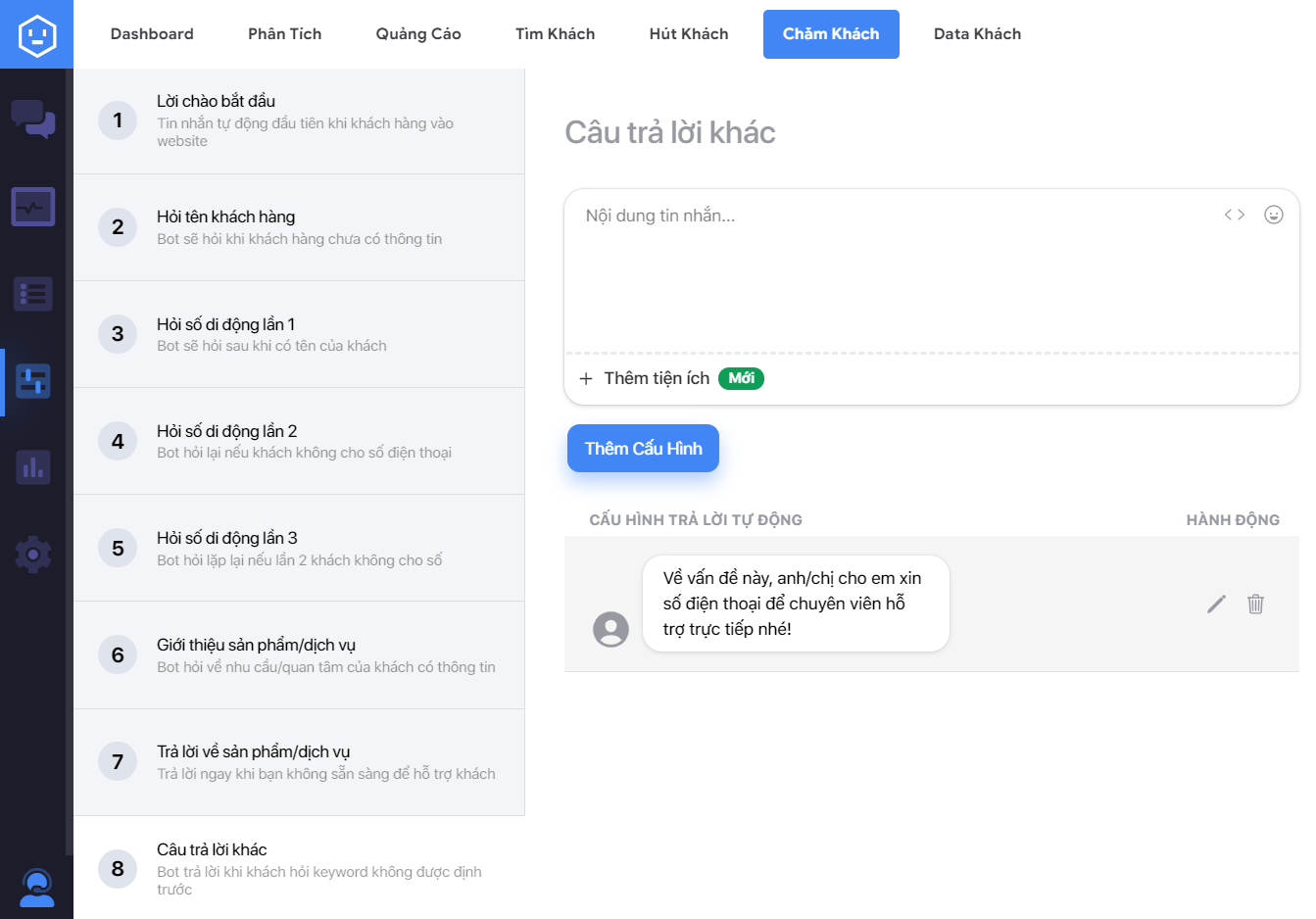This screenshot has height=919, width=1316.
Task: Open the chat bubbles sidebar icon
Action: coord(33,120)
